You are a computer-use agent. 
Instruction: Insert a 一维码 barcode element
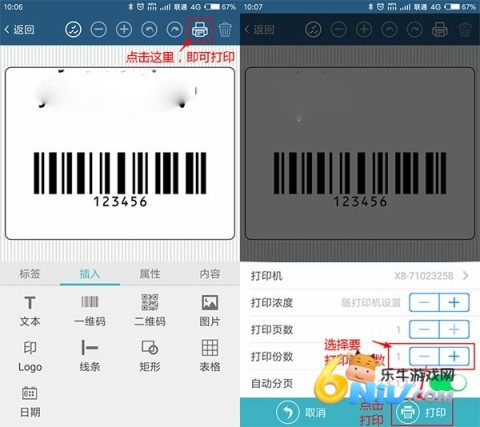90,311
